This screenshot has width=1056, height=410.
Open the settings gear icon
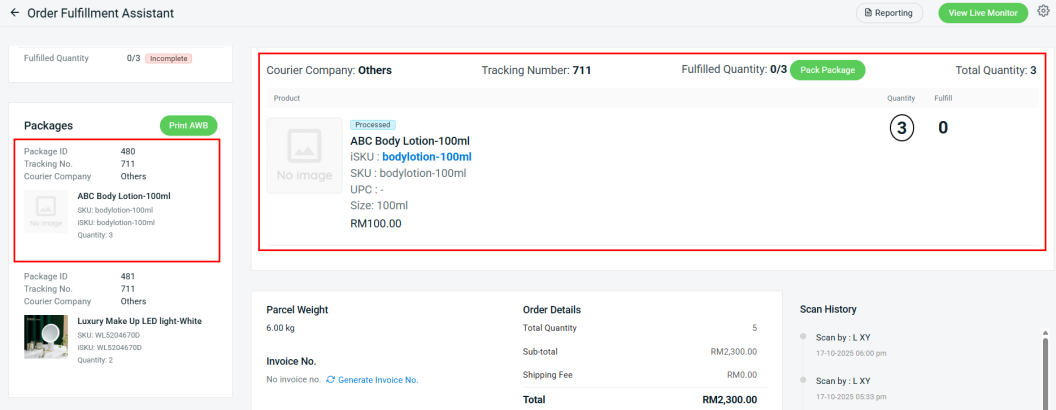click(x=1043, y=12)
